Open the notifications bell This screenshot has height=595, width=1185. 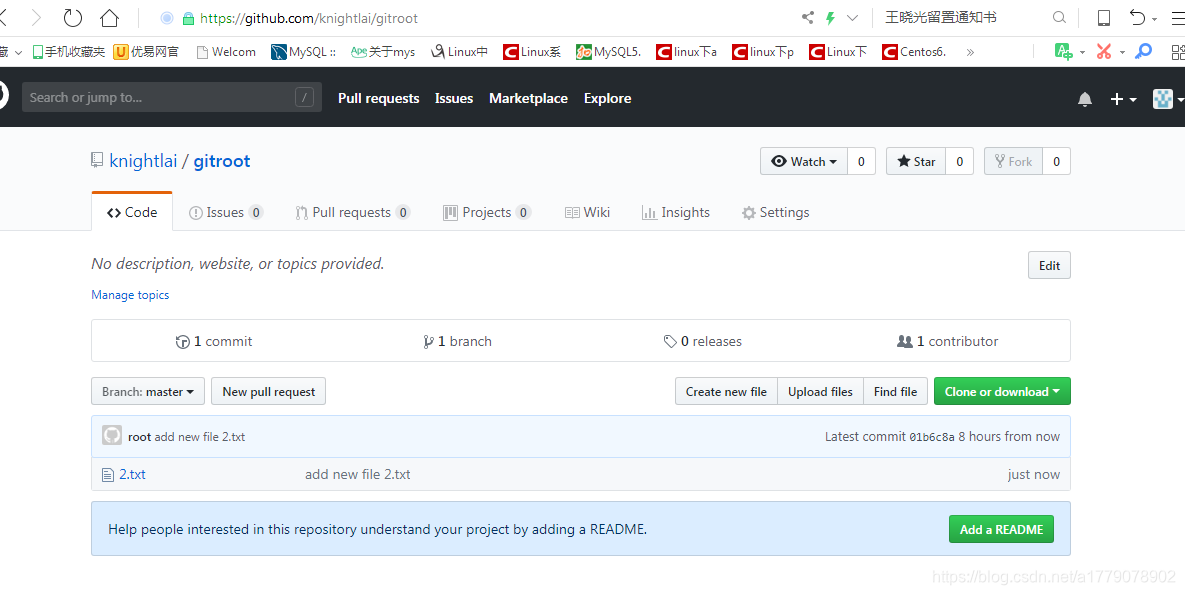(1084, 99)
